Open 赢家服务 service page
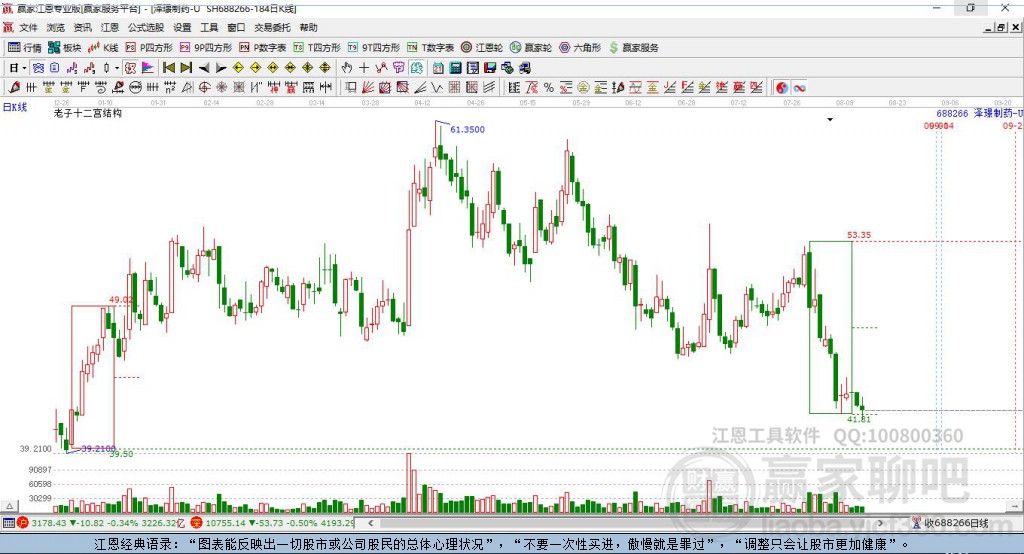1024x554 pixels. pyautogui.click(x=633, y=48)
